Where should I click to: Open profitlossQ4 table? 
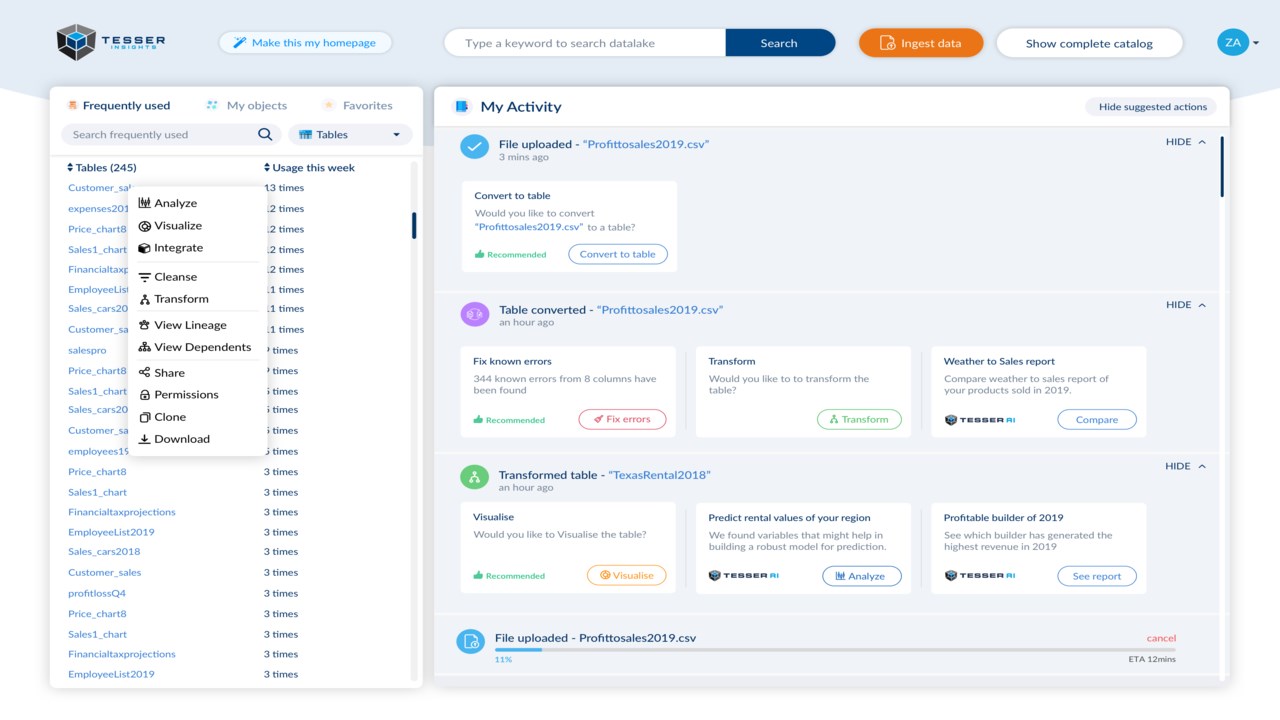(x=97, y=593)
